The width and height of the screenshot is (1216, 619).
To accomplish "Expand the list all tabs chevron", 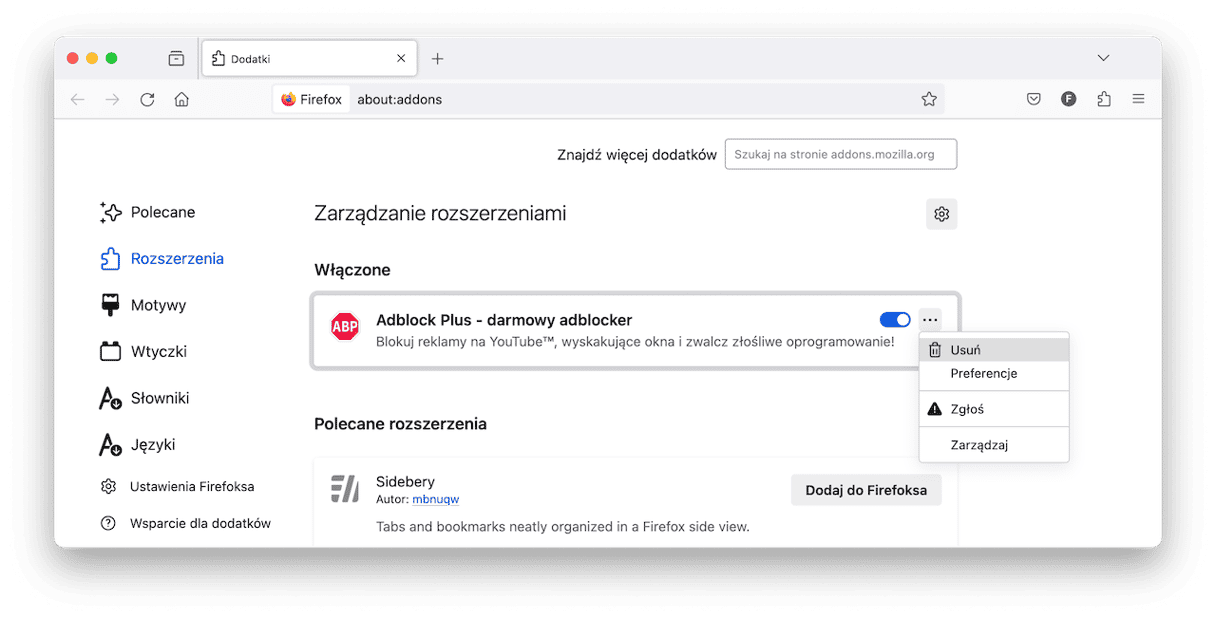I will click(1103, 59).
